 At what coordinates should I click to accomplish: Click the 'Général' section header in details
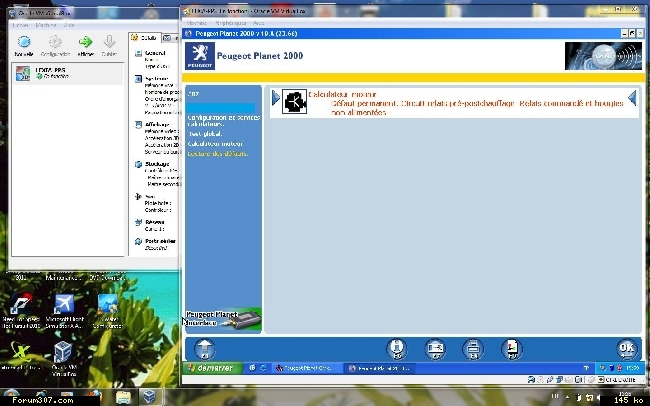coord(155,53)
